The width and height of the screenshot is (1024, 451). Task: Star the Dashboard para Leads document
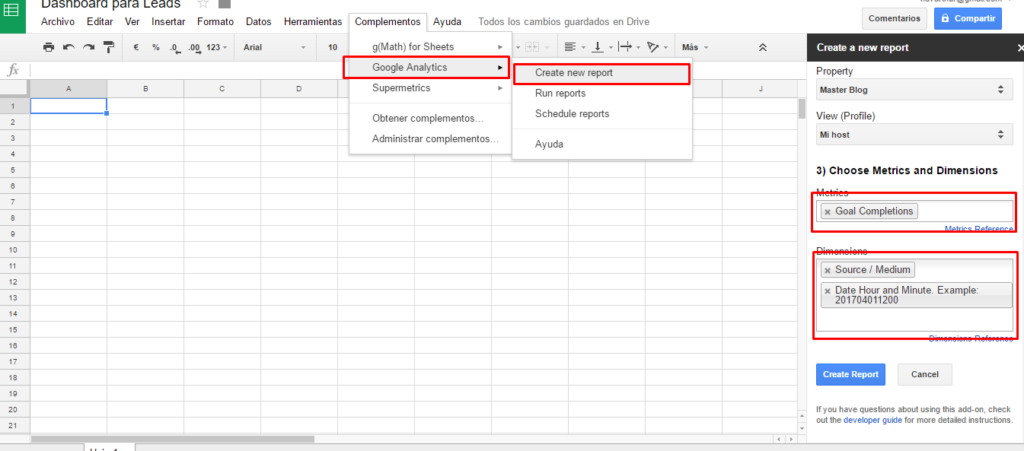203,4
